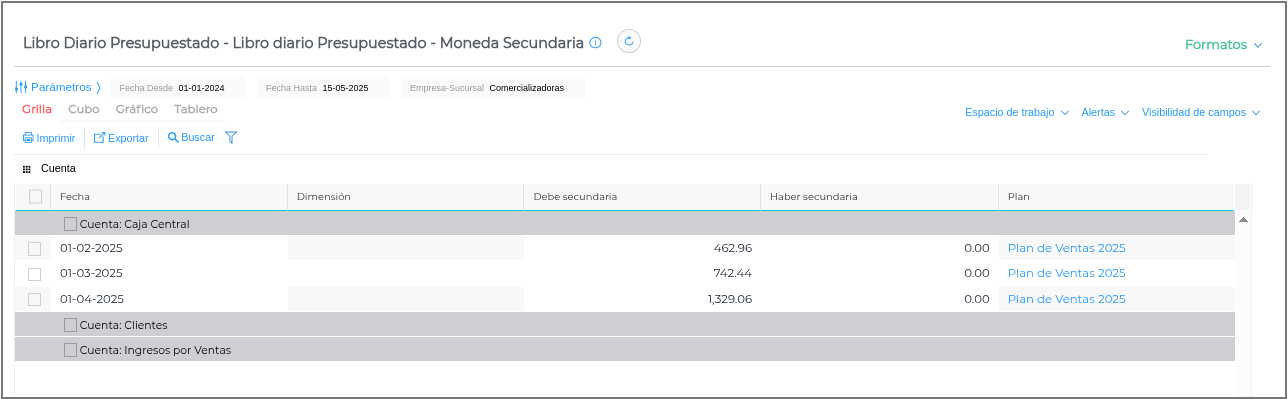1288x399 pixels.
Task: Click the info icon next to title
Action: pos(595,43)
